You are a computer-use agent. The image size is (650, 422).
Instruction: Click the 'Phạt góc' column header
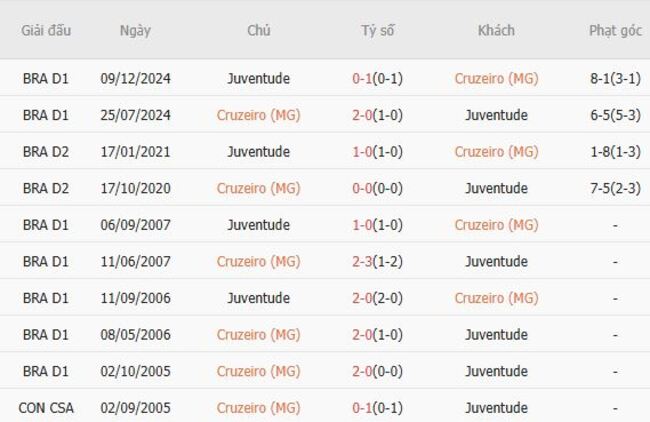(615, 30)
